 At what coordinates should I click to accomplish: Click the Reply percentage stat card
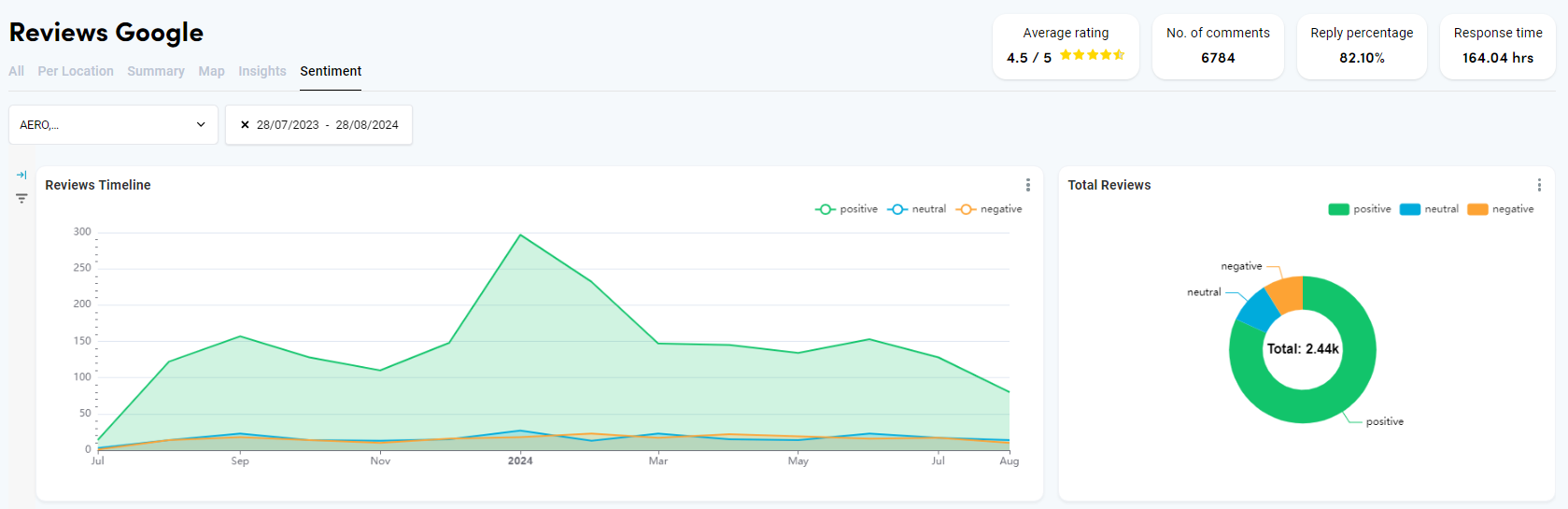tap(1361, 46)
